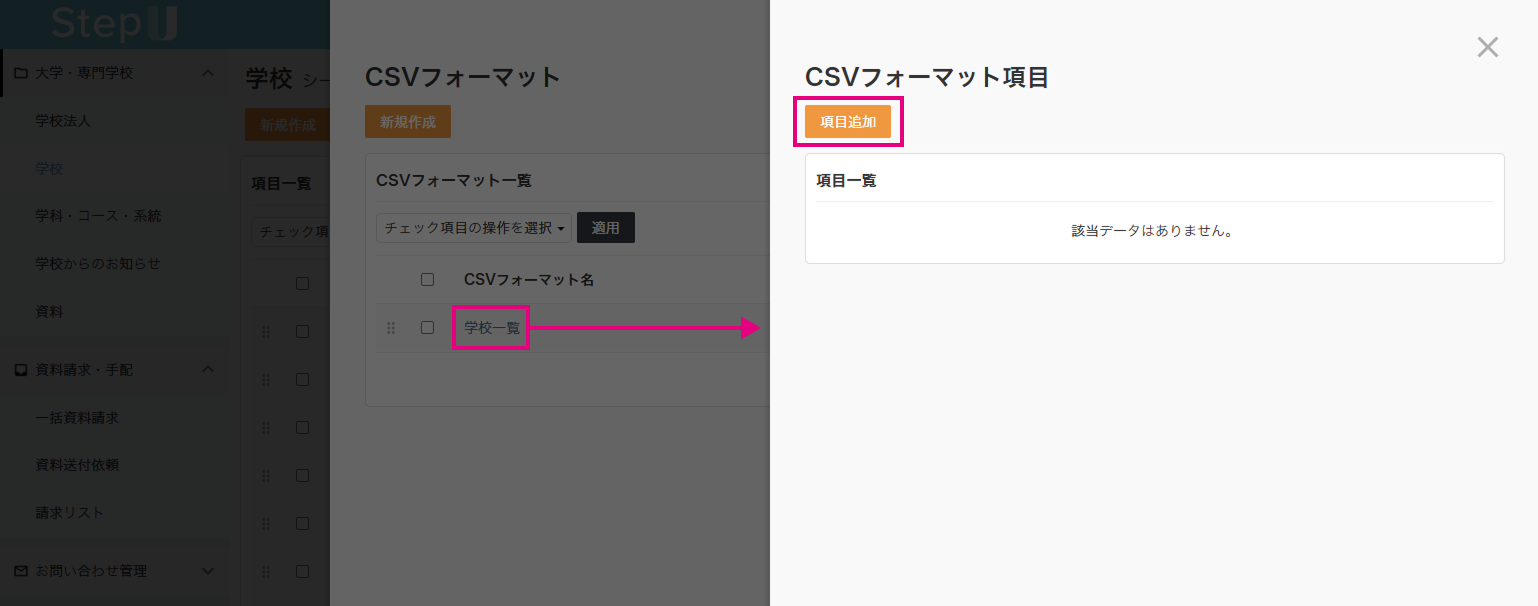Open the チェック項目の操作を選択 dropdown
1538x606 pixels.
click(472, 227)
